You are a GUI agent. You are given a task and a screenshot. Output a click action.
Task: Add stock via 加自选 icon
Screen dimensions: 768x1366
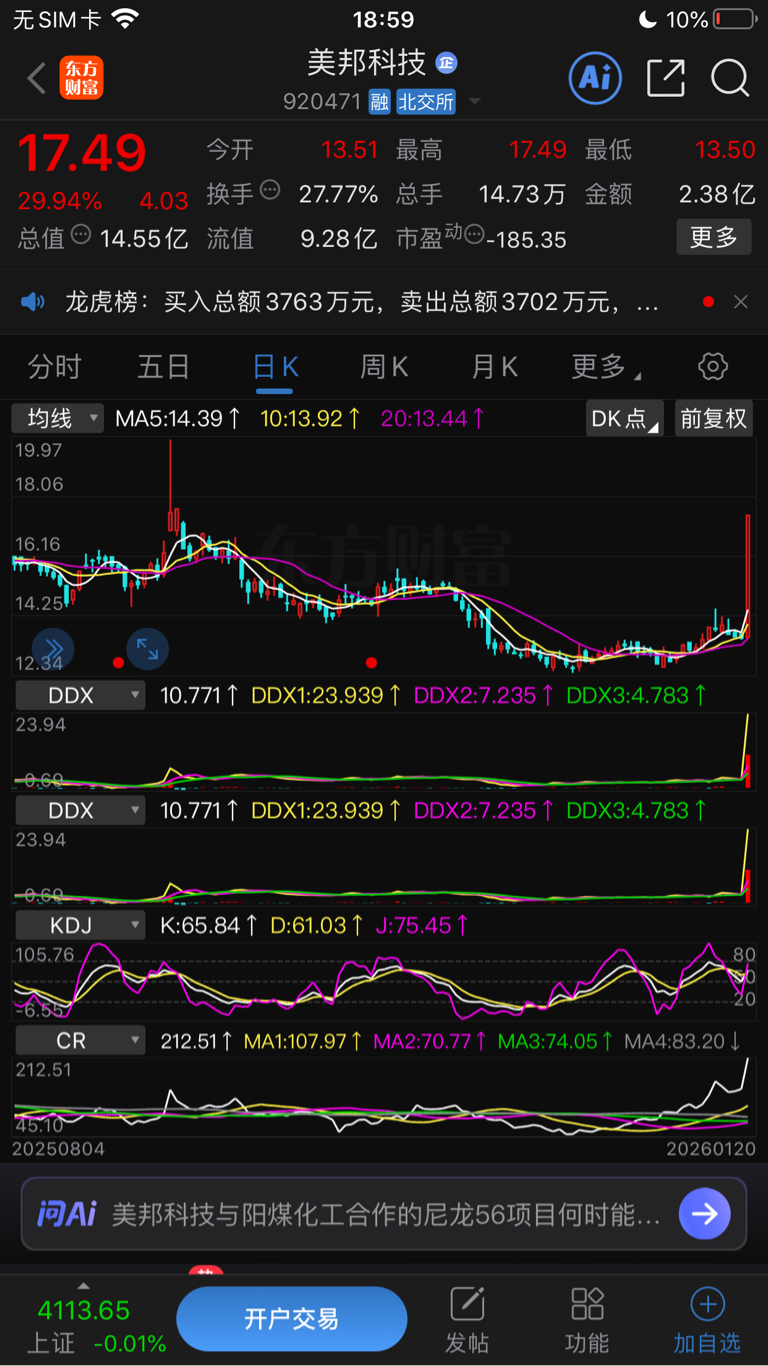tap(707, 1318)
